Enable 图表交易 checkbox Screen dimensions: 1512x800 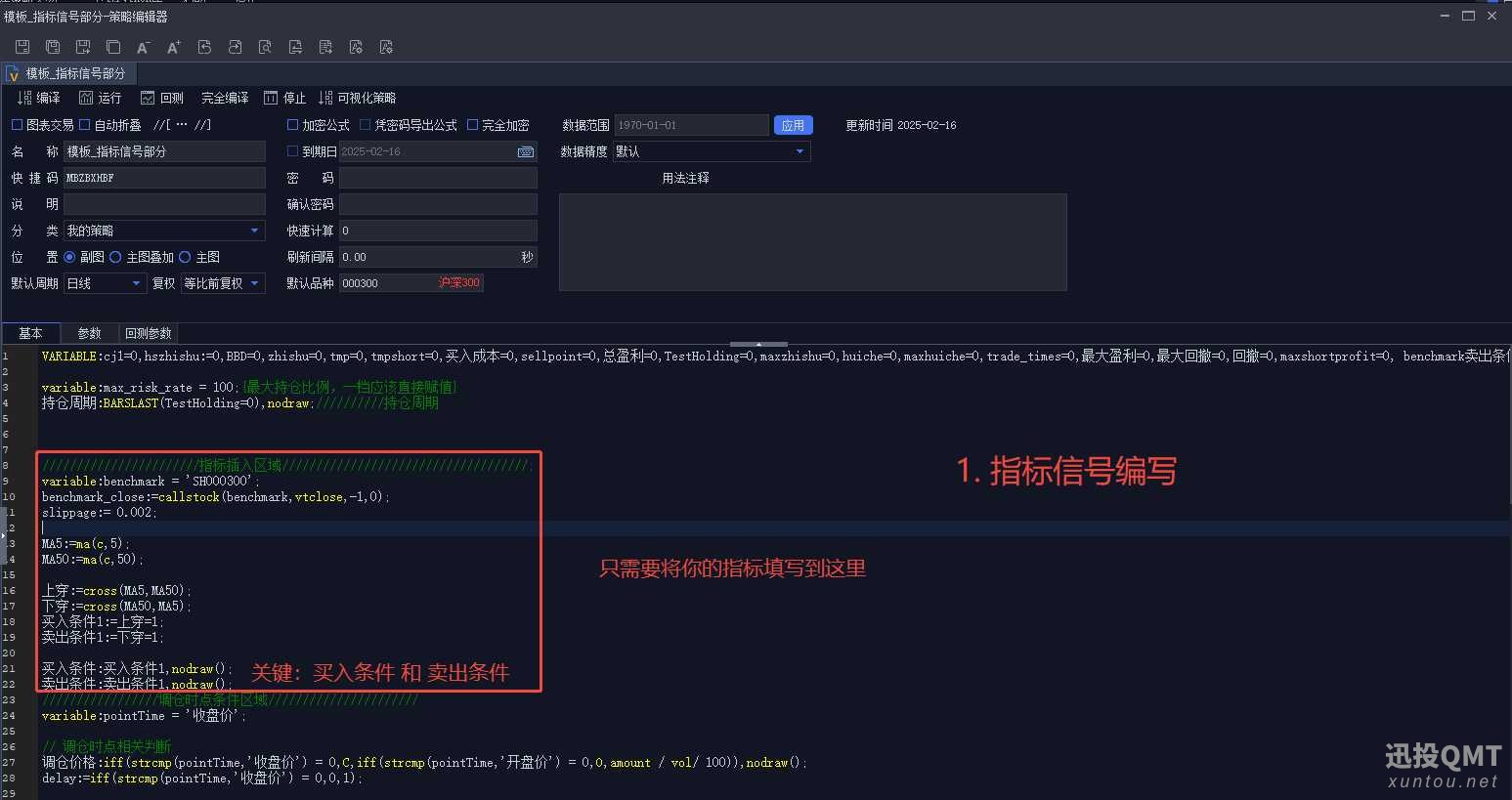tap(17, 125)
